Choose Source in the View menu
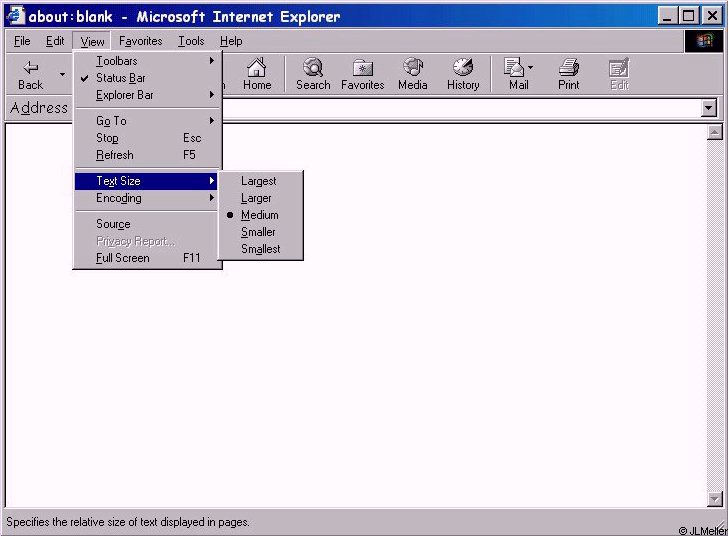This screenshot has width=728, height=536. coord(148,224)
